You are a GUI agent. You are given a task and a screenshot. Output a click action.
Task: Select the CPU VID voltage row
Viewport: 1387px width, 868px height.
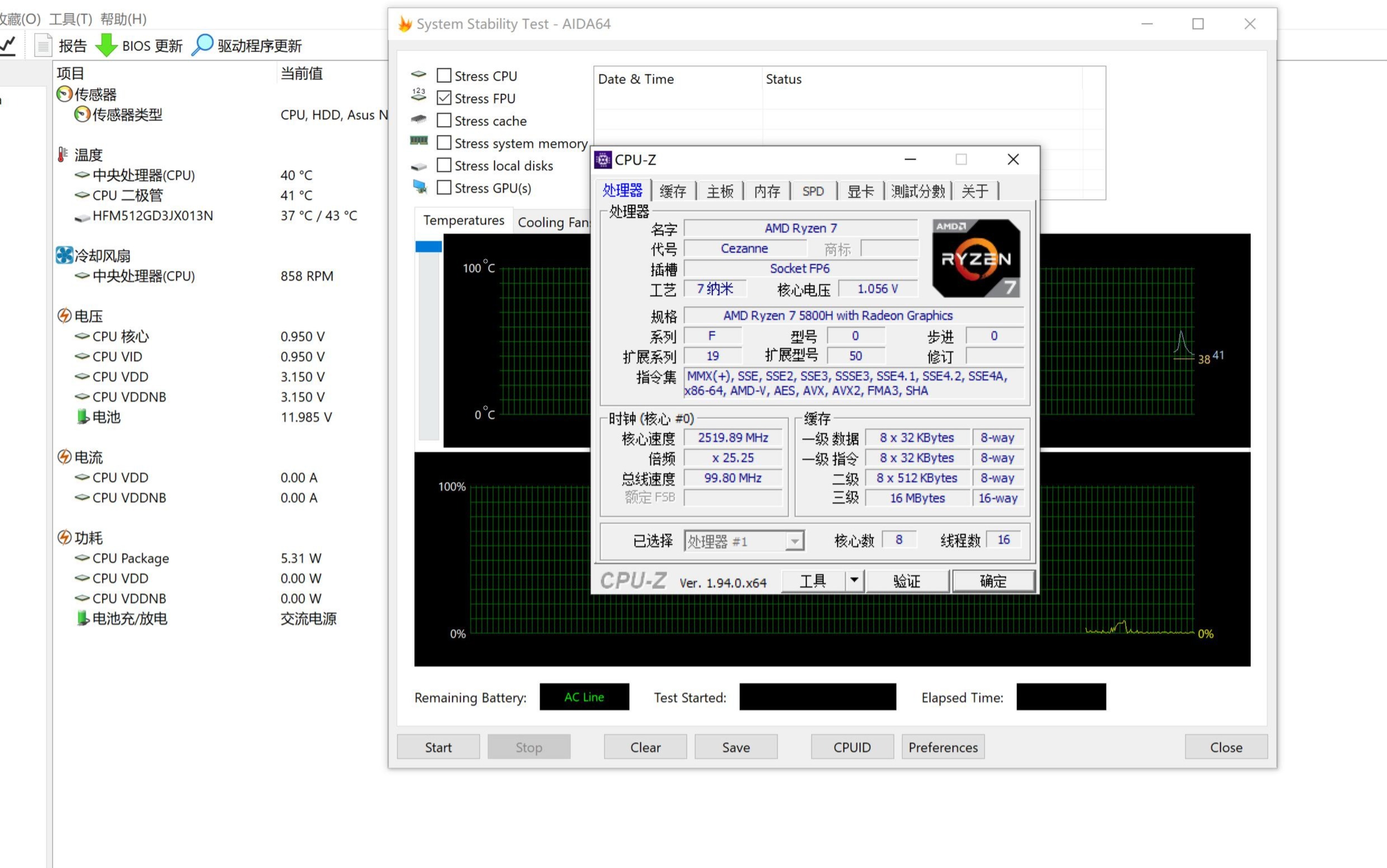(222, 356)
